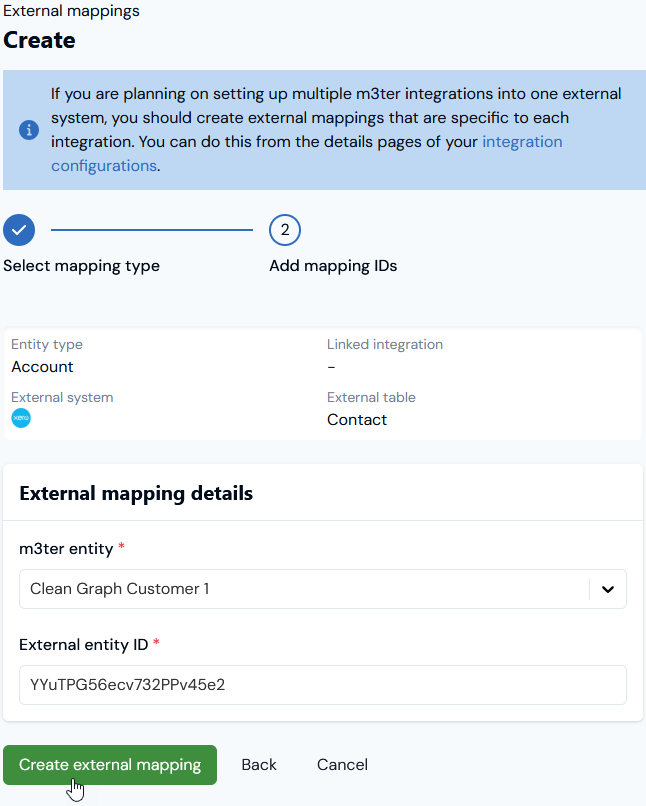Screen dimensions: 646x806
Task: Click Create external mapping button
Action: [x=110, y=765]
